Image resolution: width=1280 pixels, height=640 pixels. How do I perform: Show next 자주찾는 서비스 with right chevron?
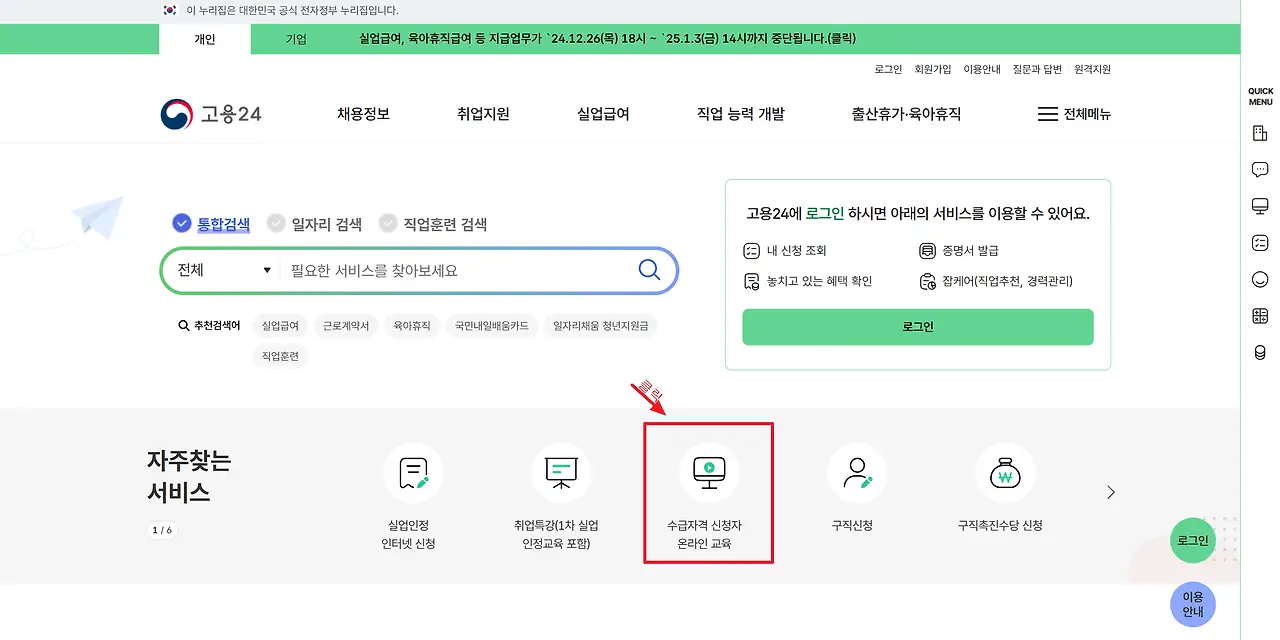(x=1110, y=492)
